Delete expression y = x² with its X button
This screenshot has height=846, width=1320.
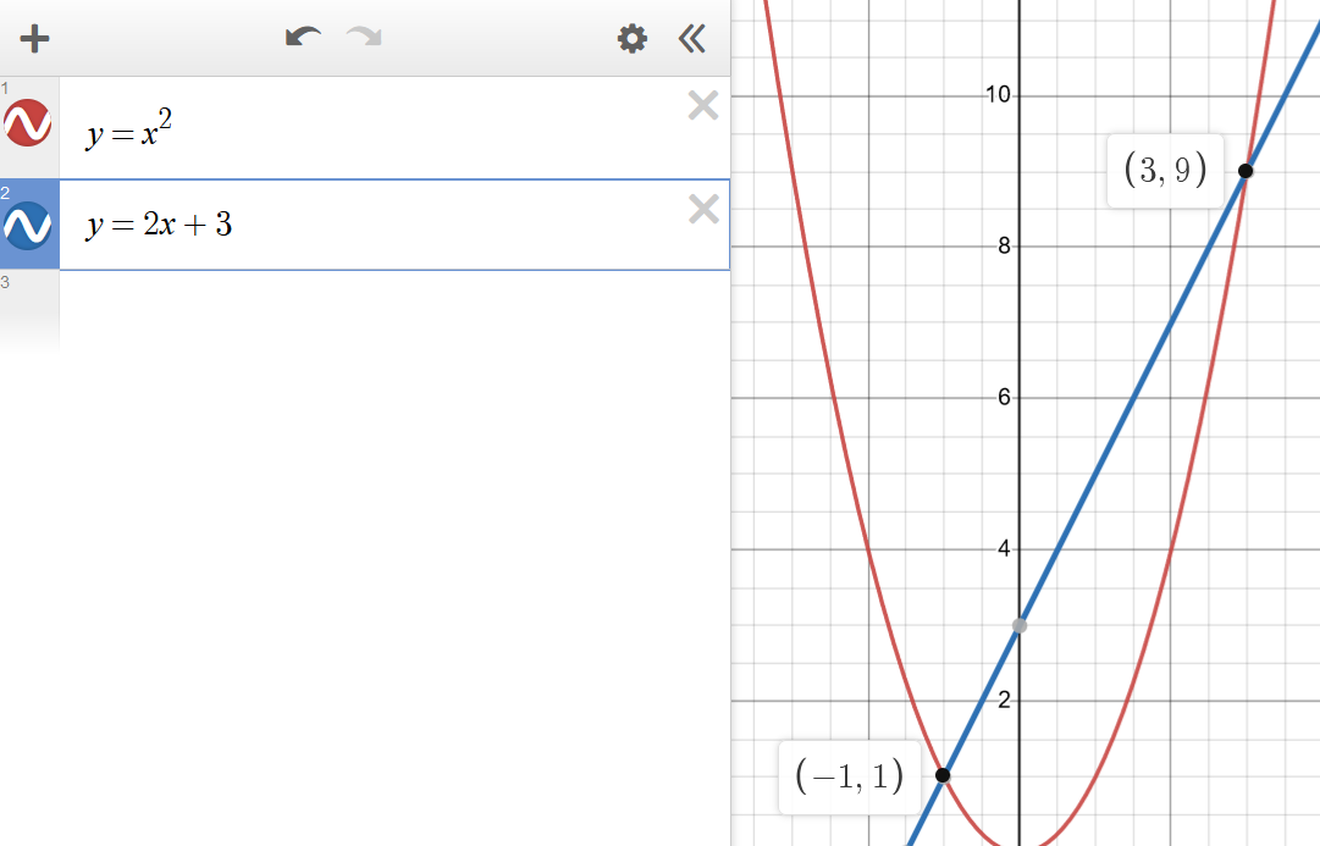703,105
